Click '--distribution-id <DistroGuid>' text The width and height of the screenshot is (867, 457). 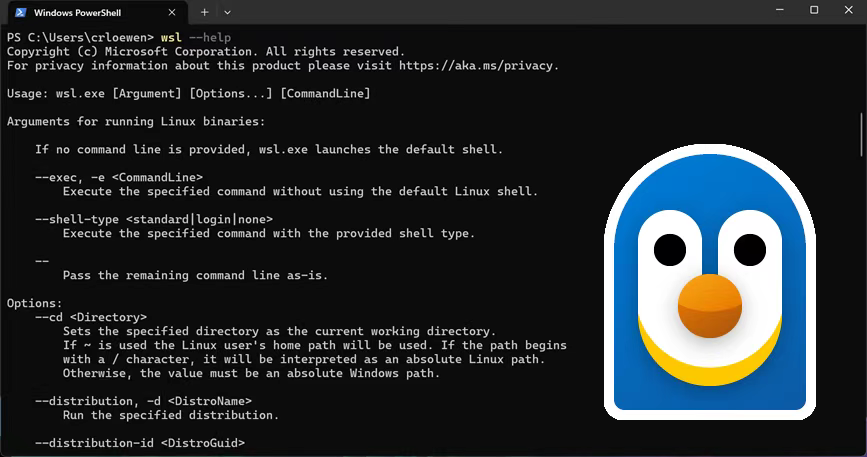(140, 443)
